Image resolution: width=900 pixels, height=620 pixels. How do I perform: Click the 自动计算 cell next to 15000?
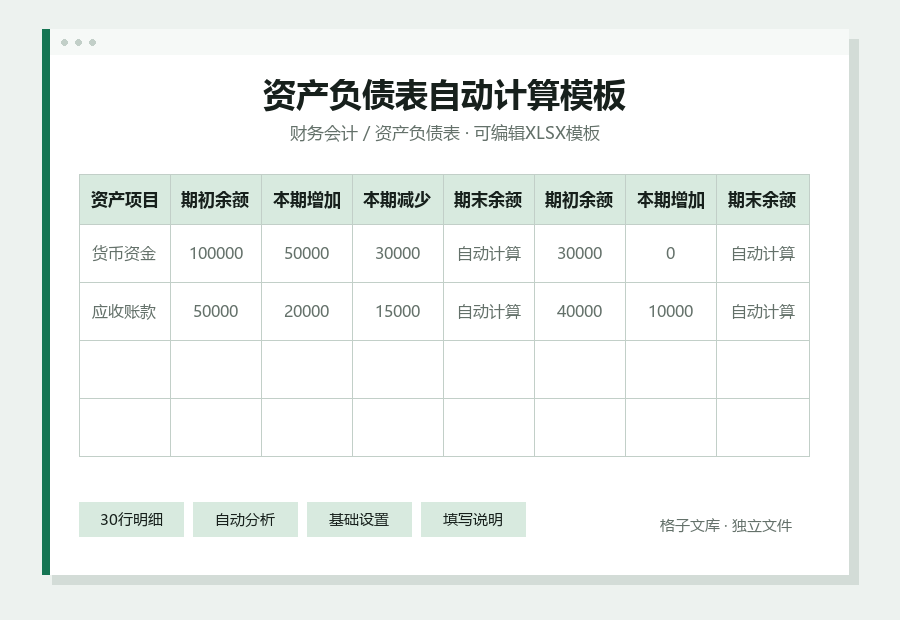488,311
